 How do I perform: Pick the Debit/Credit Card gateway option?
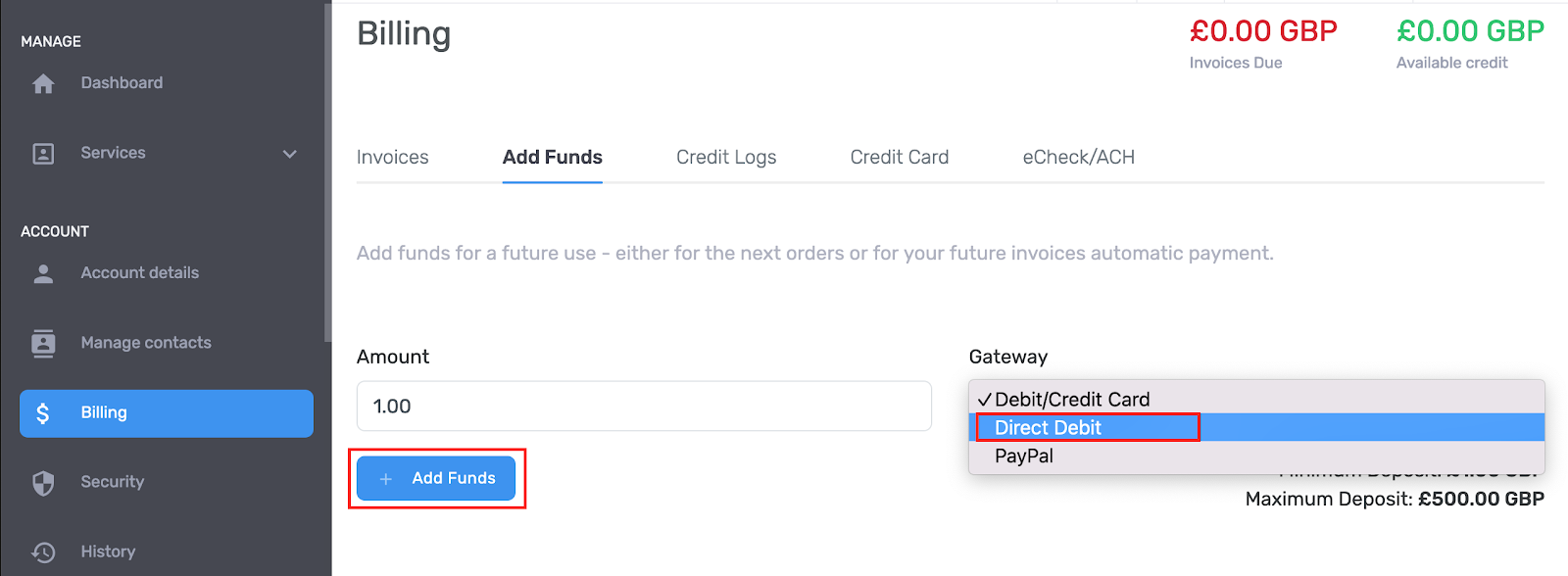[1072, 400]
